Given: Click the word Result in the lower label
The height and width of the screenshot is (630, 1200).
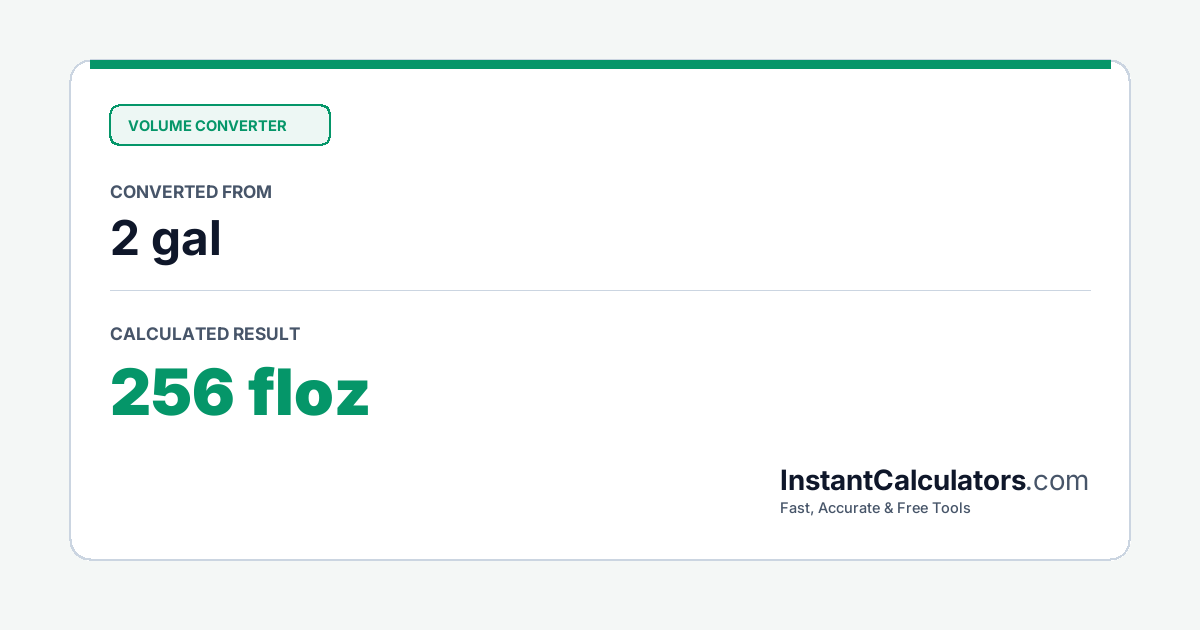Looking at the screenshot, I should [266, 334].
